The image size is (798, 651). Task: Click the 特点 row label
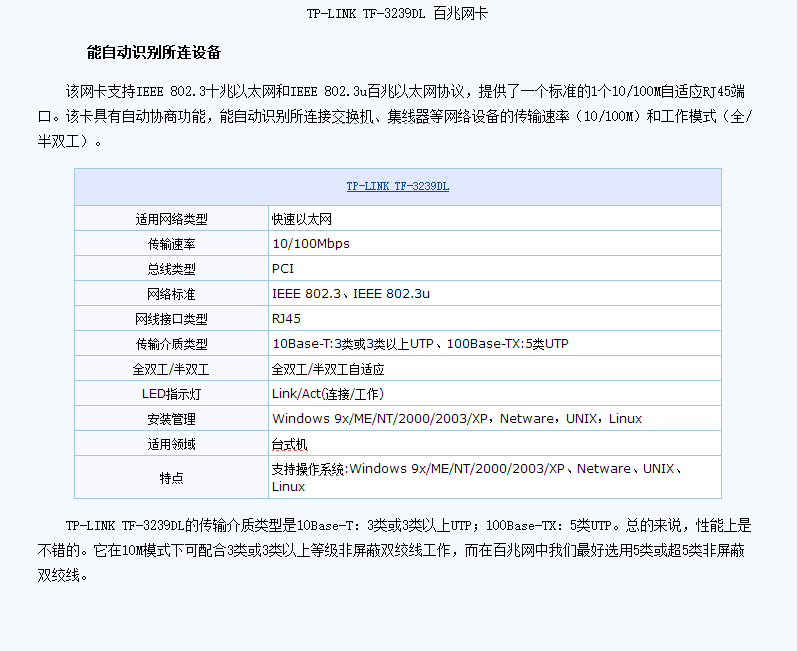click(x=171, y=478)
